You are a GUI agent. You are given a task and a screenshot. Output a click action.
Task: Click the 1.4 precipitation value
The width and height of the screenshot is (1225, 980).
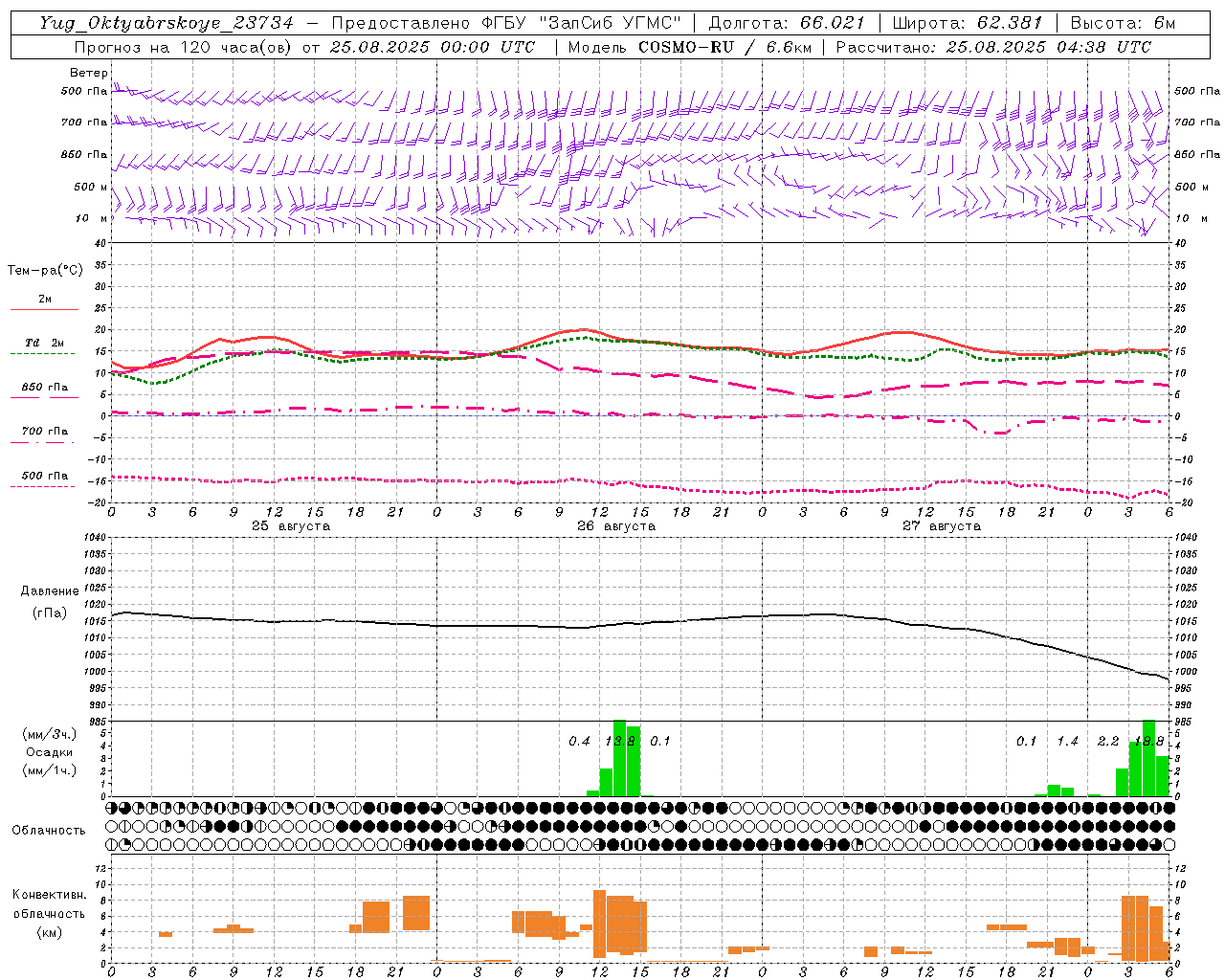click(1067, 742)
